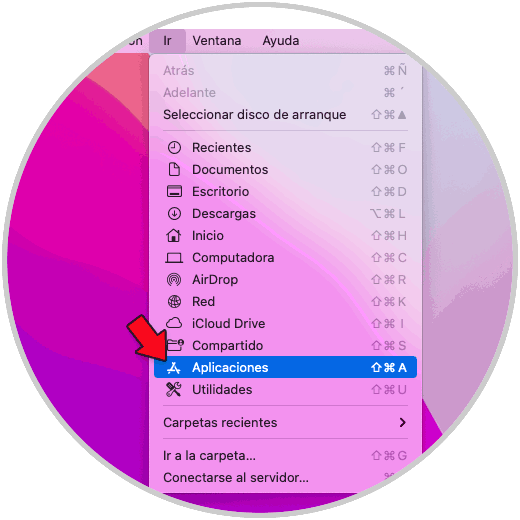Image resolution: width=520 pixels, height=520 pixels.
Task: Open the Ir menu in menu bar
Action: click(x=167, y=41)
